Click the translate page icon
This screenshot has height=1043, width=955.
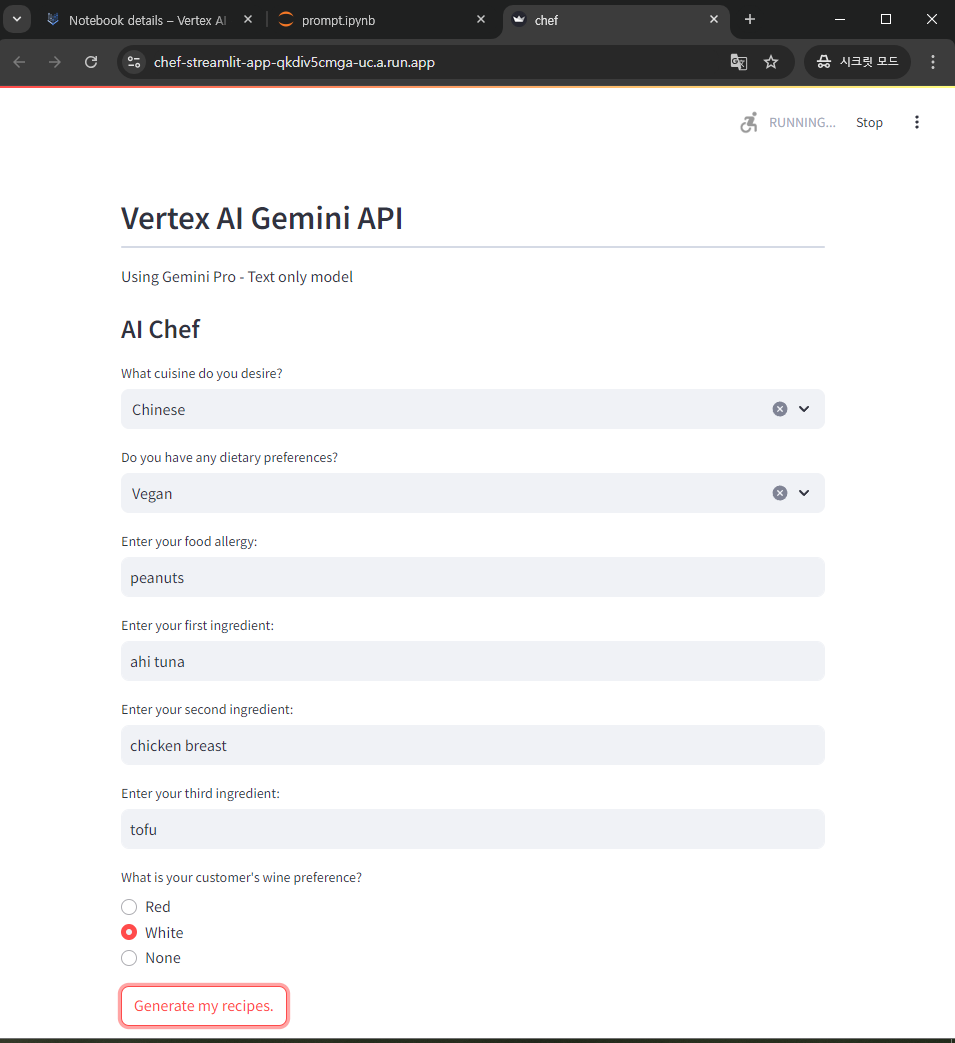[x=739, y=62]
